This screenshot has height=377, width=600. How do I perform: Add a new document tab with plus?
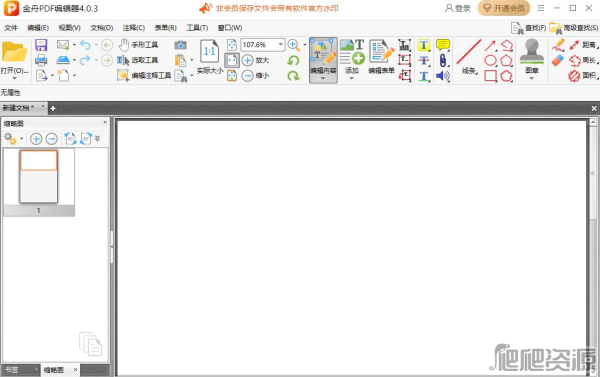tap(53, 108)
